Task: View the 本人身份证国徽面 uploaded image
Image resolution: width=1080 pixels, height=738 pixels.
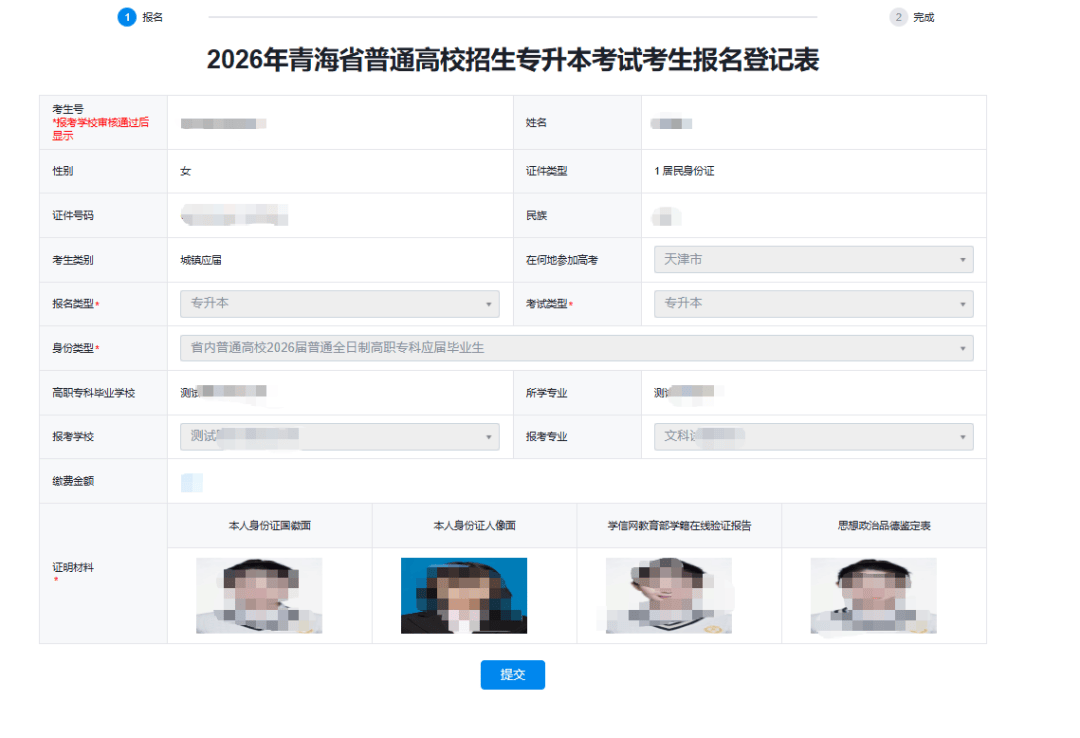Action: click(x=259, y=596)
